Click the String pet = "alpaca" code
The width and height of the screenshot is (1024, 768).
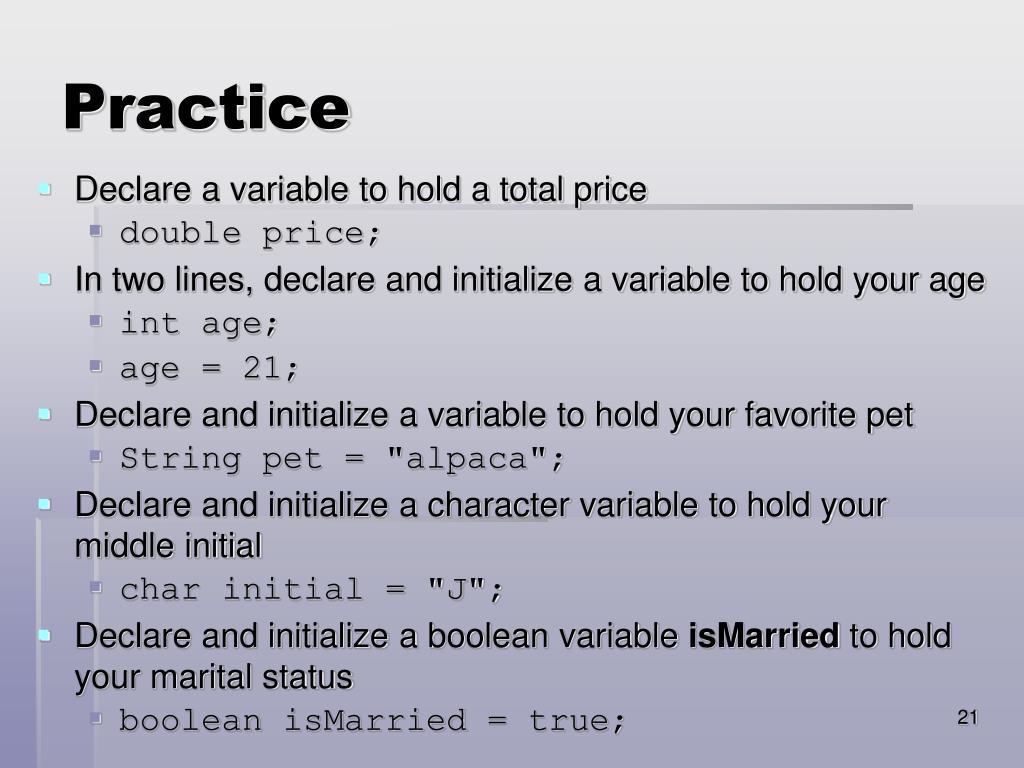[342, 459]
